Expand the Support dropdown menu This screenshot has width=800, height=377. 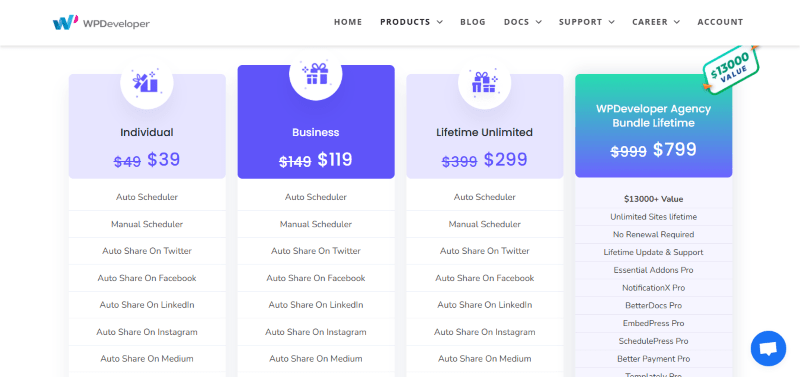586,22
